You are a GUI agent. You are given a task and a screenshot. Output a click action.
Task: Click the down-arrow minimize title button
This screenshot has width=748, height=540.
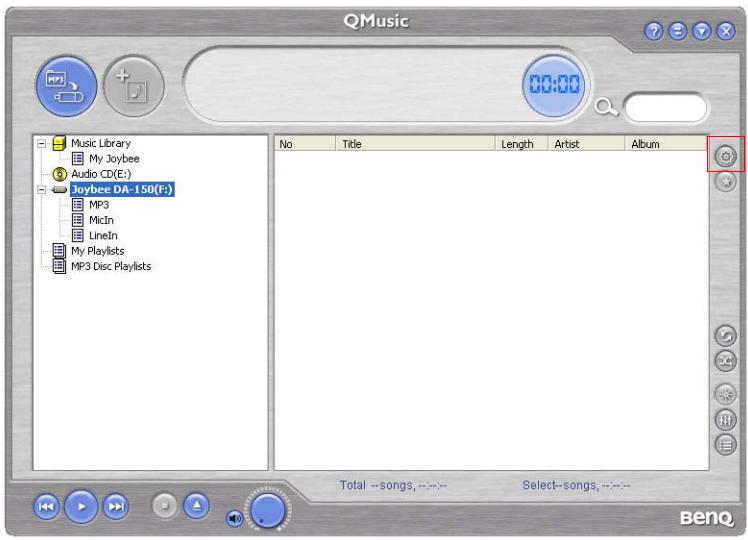702,31
